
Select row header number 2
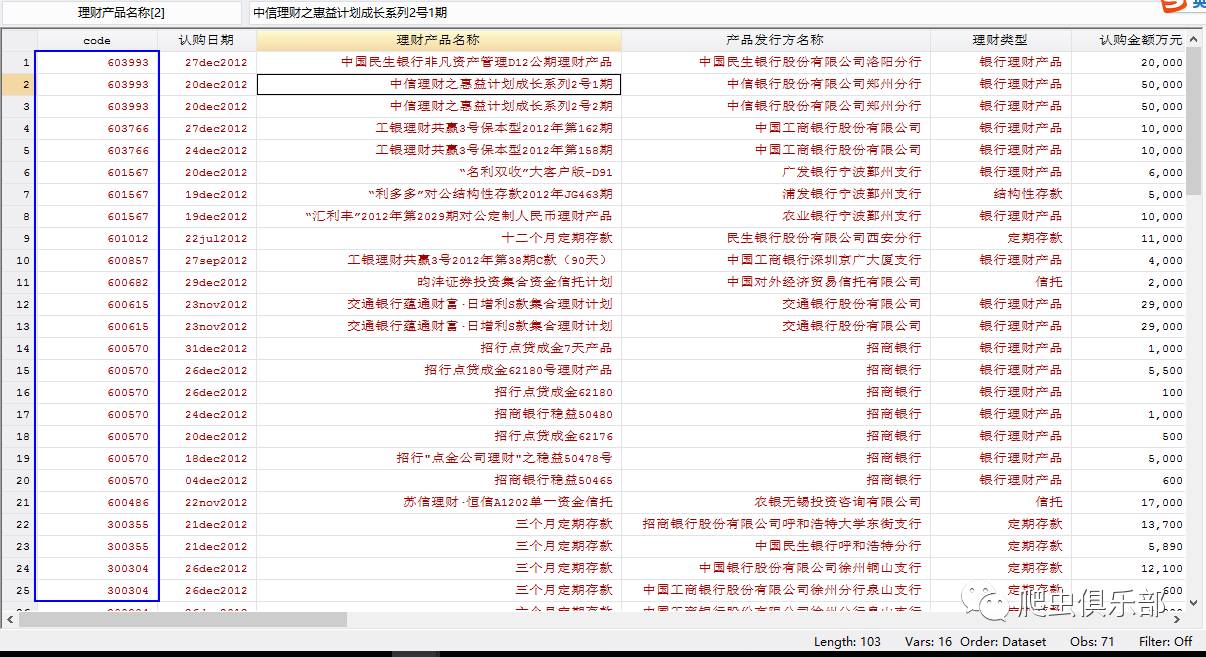19,84
